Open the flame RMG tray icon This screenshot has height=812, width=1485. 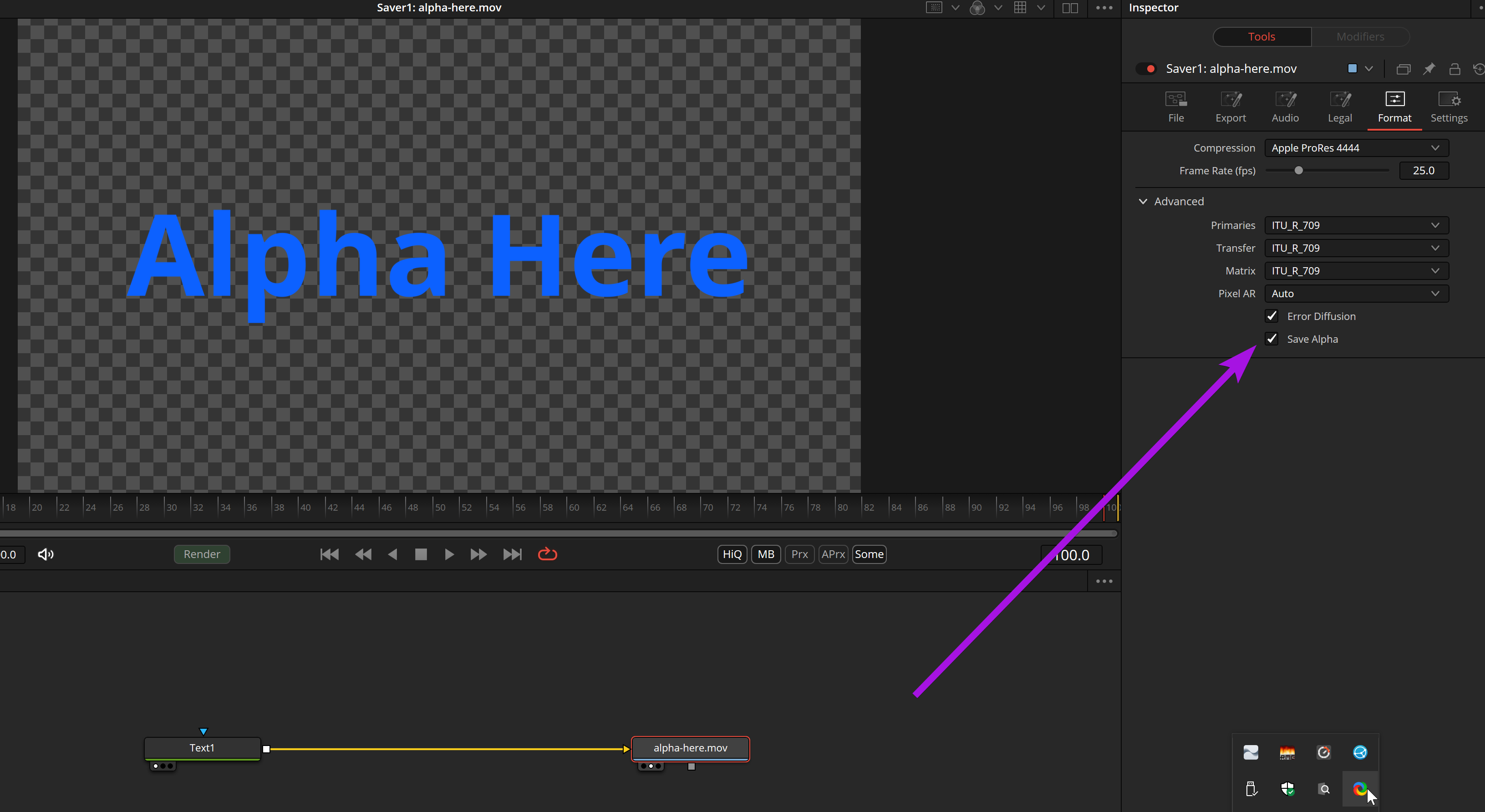pos(1287,753)
